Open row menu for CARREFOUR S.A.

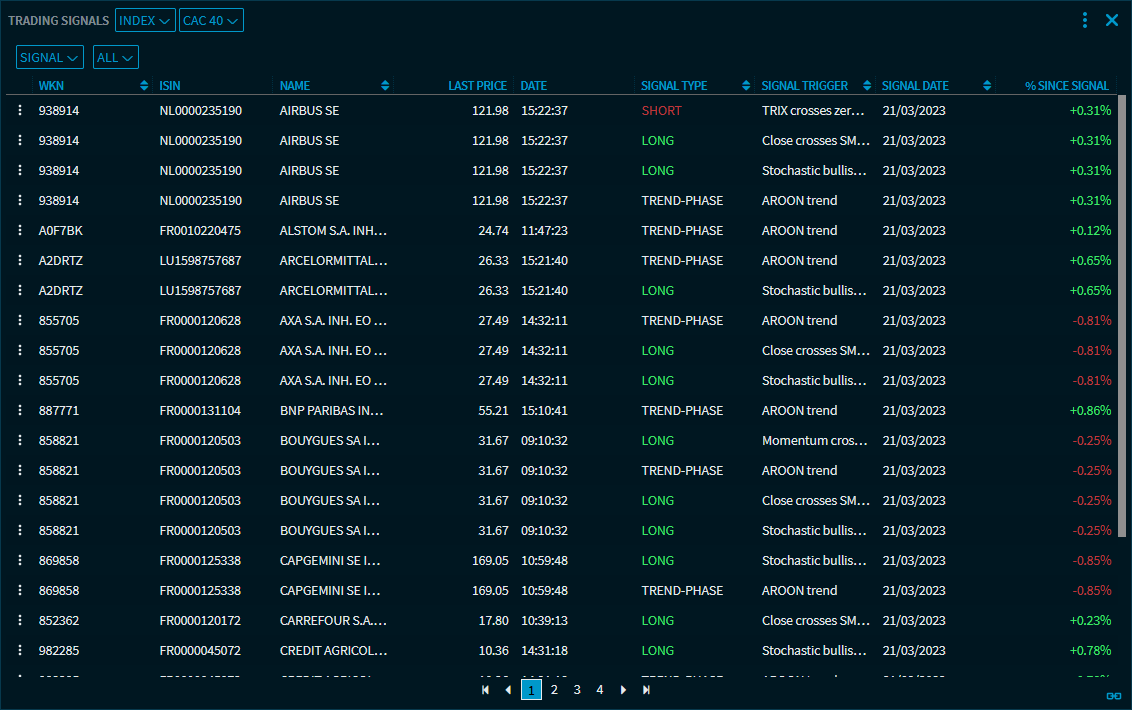19,621
